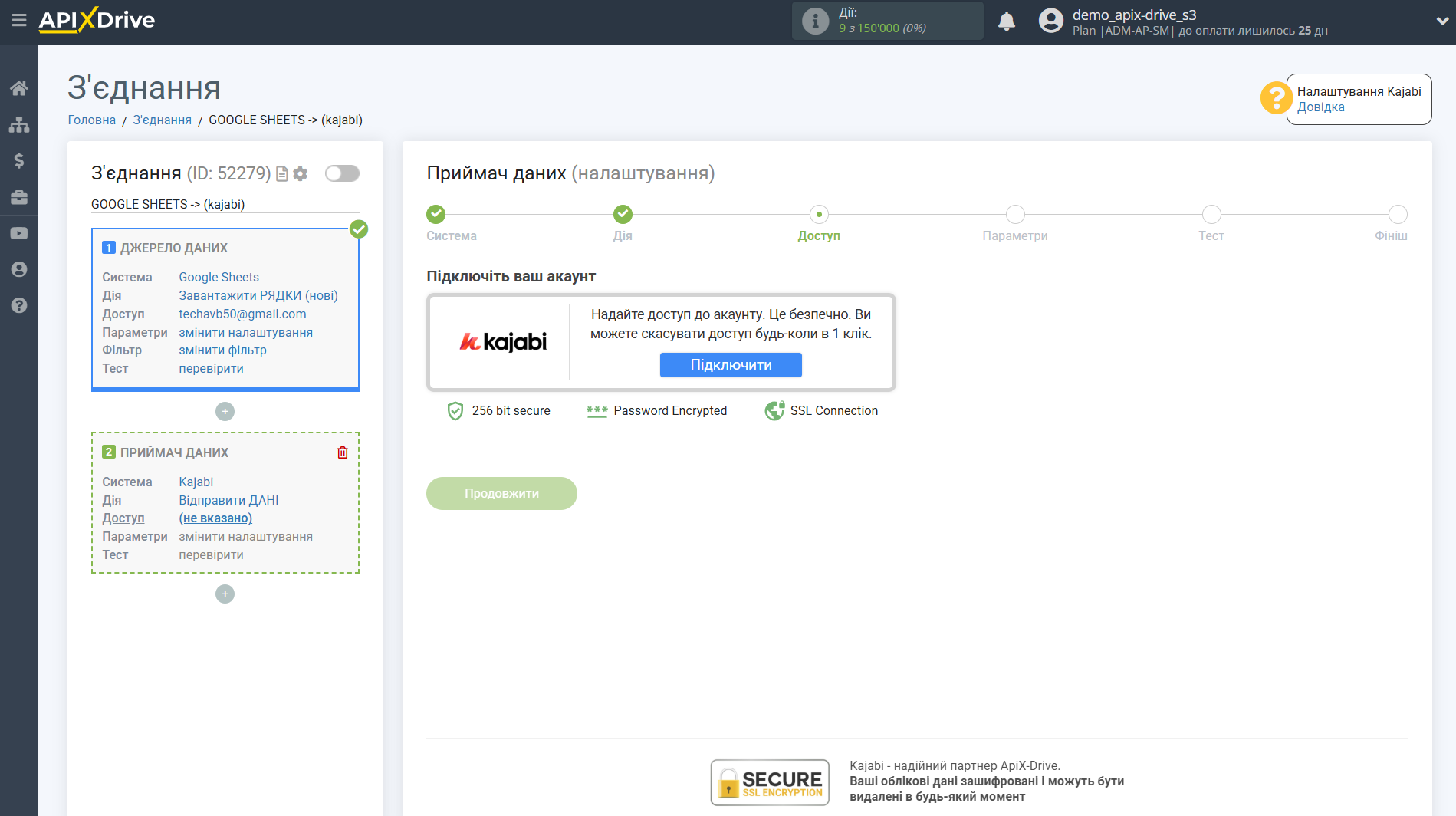Open the Довідка help link
The width and height of the screenshot is (1456, 816).
pos(1320,107)
